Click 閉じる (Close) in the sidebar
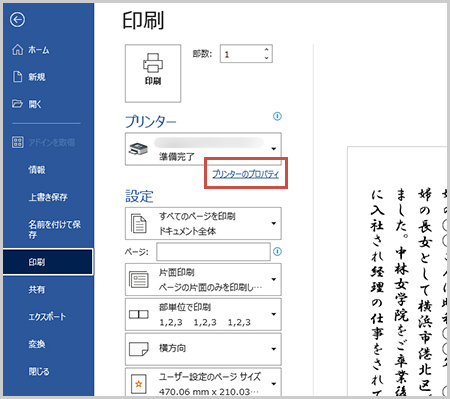450x399 pixels. coord(39,371)
